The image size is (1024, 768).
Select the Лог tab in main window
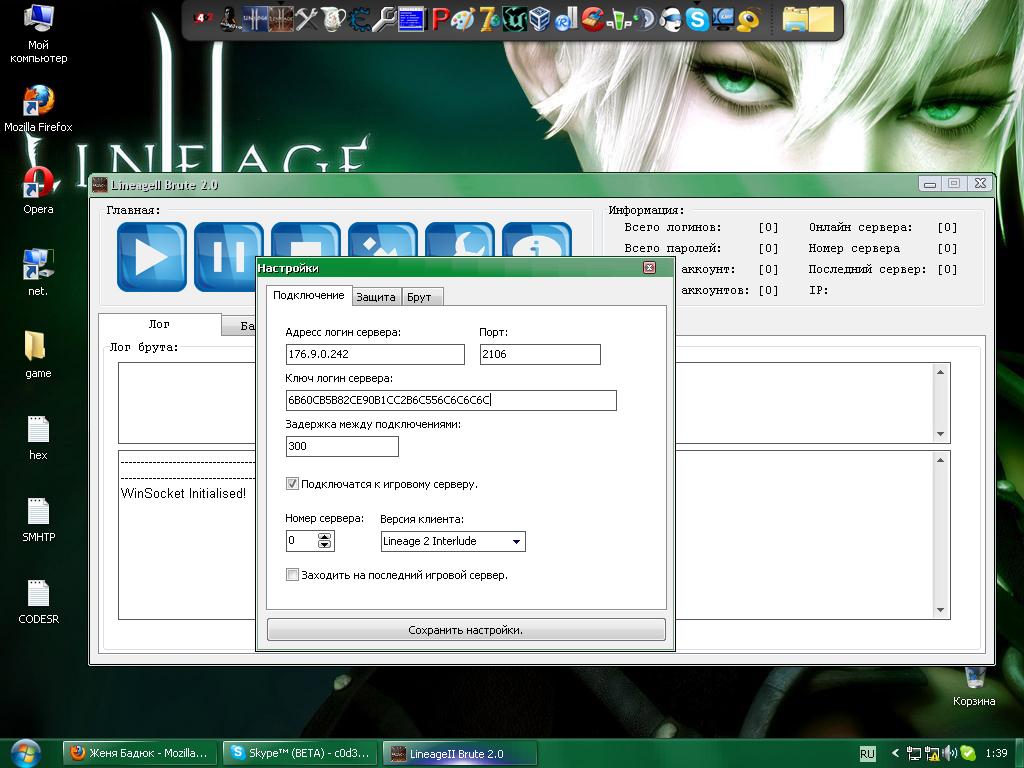pyautogui.click(x=159, y=325)
